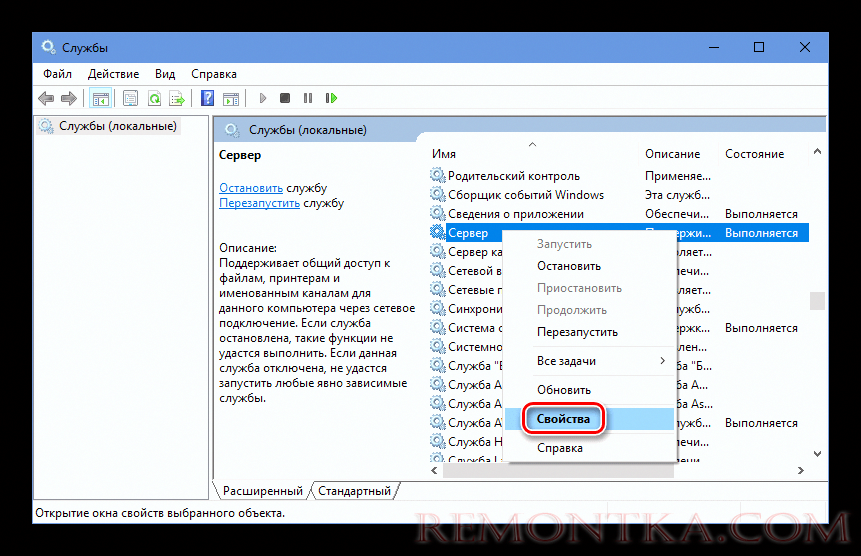
Task: Toggle the action pane toolbar icon
Action: click(231, 99)
